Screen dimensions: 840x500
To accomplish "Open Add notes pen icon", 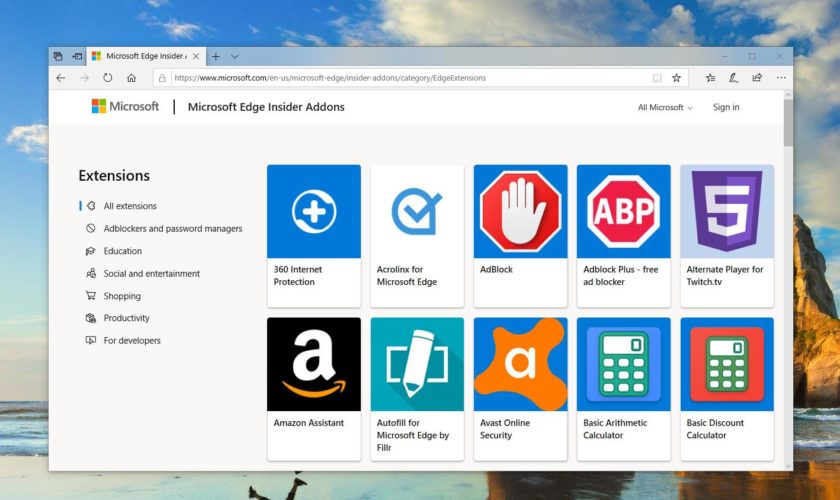I will point(734,78).
